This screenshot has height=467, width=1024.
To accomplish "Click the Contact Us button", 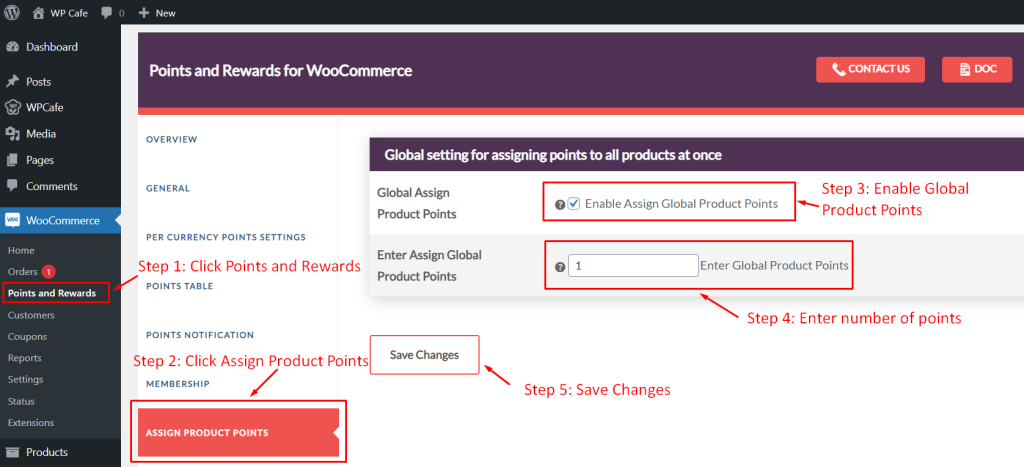I will pyautogui.click(x=870, y=69).
